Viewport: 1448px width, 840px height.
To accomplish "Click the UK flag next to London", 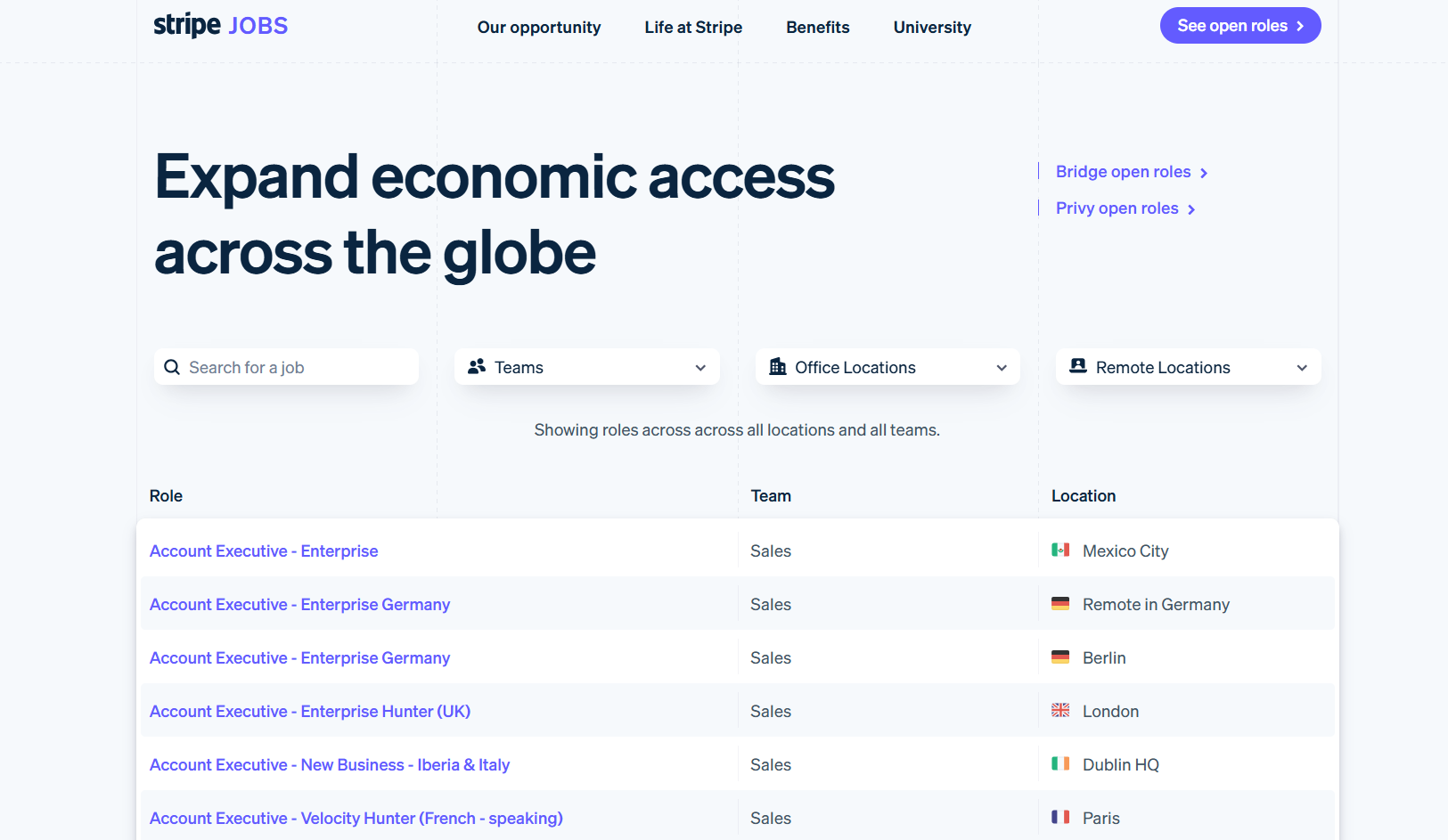I will click(1059, 710).
